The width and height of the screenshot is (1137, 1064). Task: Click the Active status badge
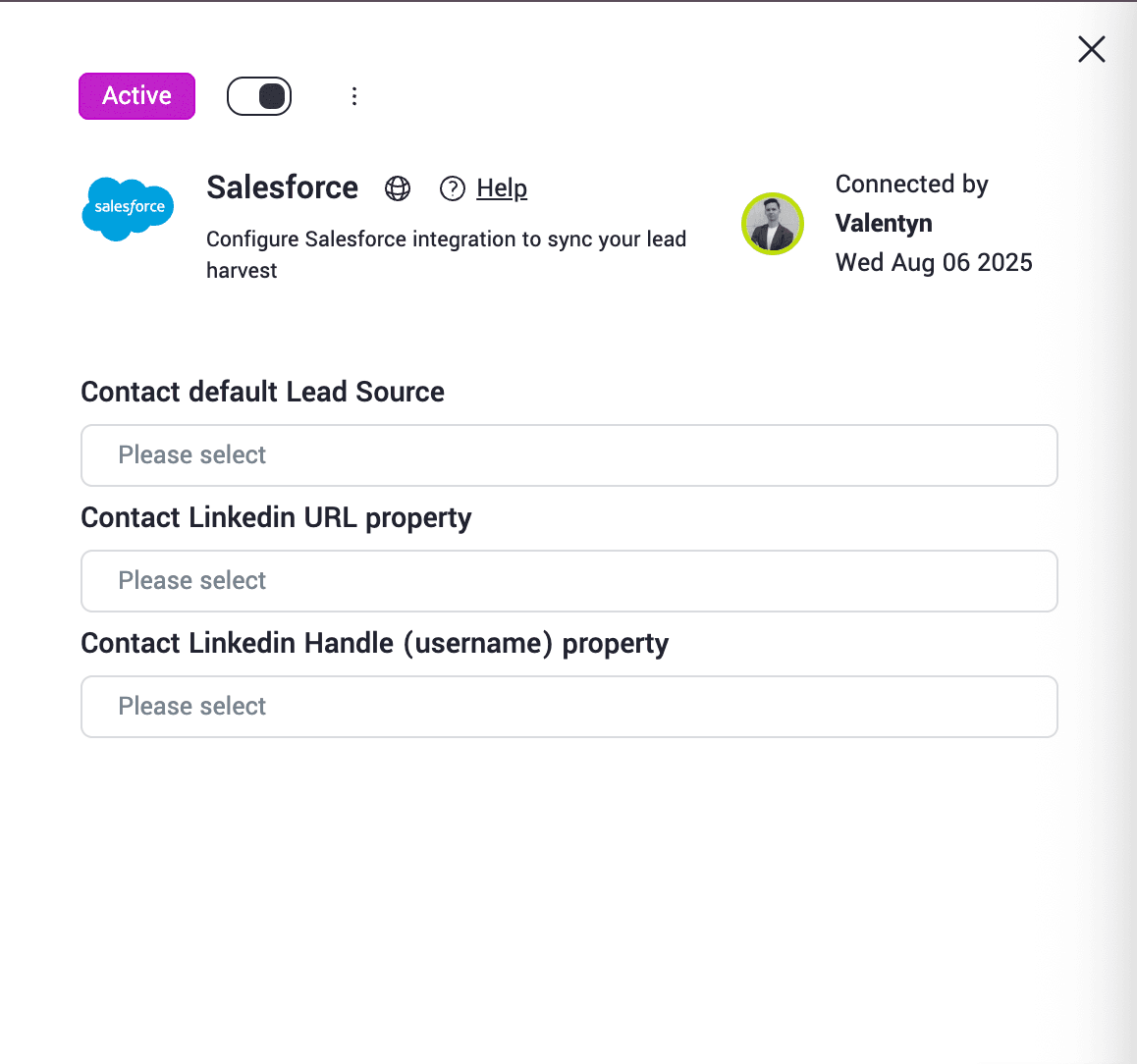pos(136,96)
